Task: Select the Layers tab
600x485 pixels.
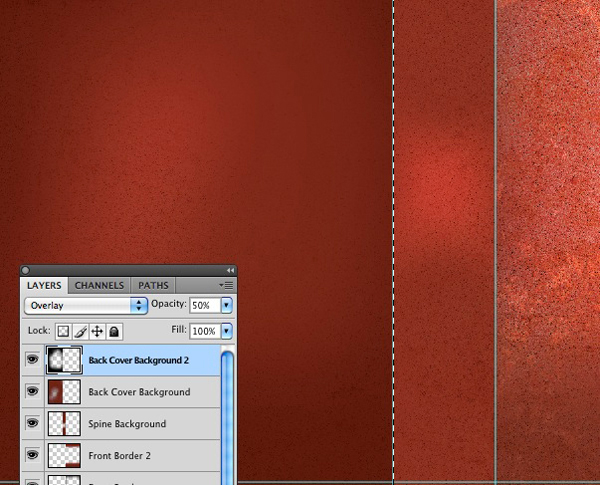Action: coord(44,286)
